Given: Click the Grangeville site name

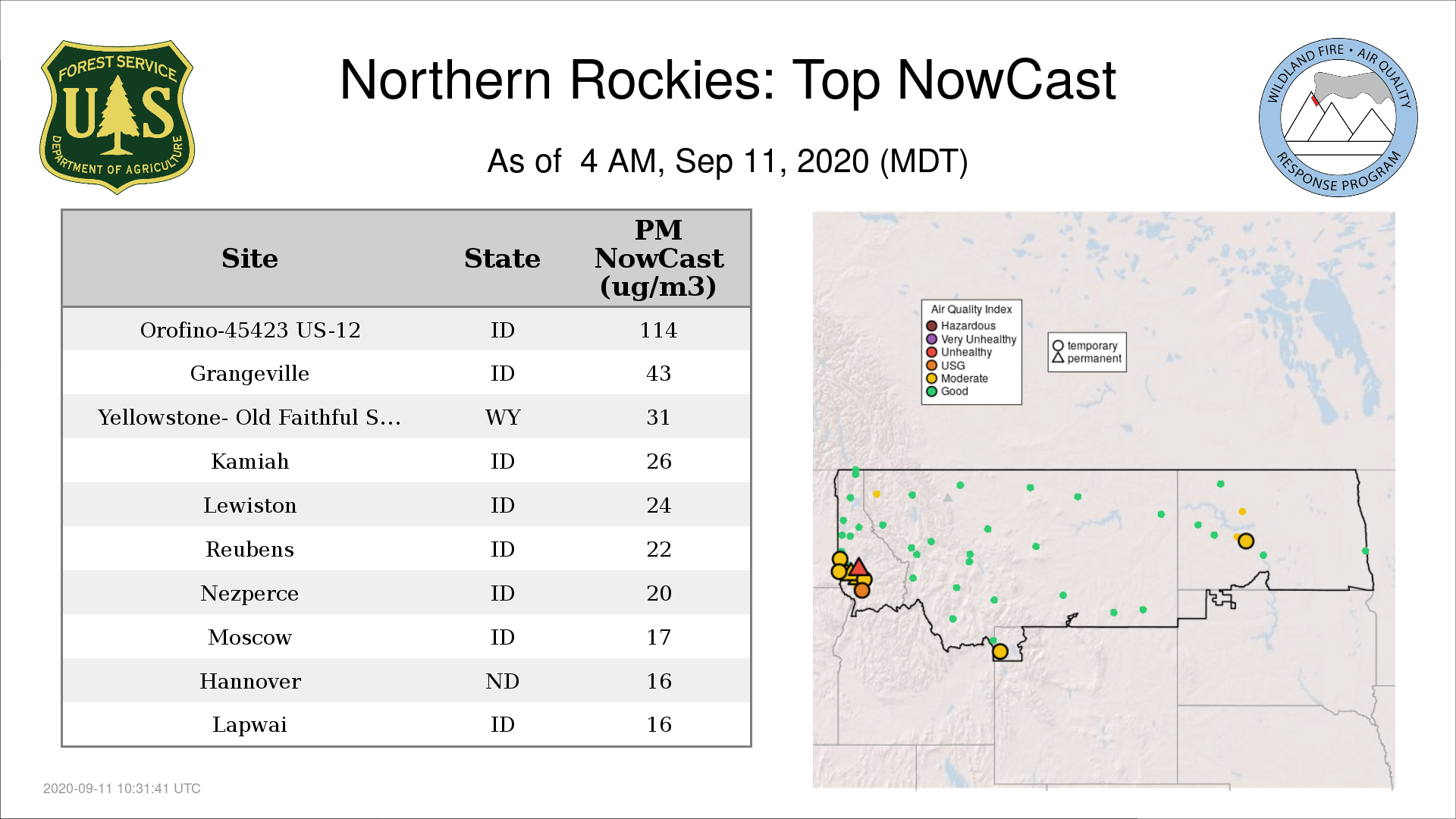Looking at the screenshot, I should tap(249, 373).
